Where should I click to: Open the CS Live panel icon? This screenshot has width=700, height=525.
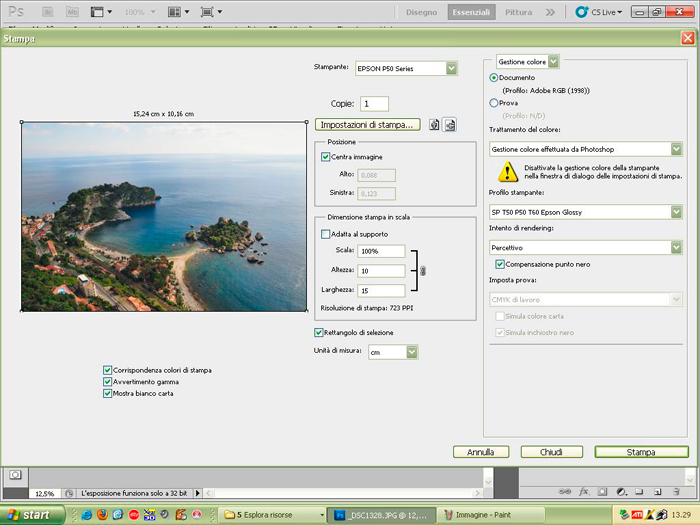583,12
